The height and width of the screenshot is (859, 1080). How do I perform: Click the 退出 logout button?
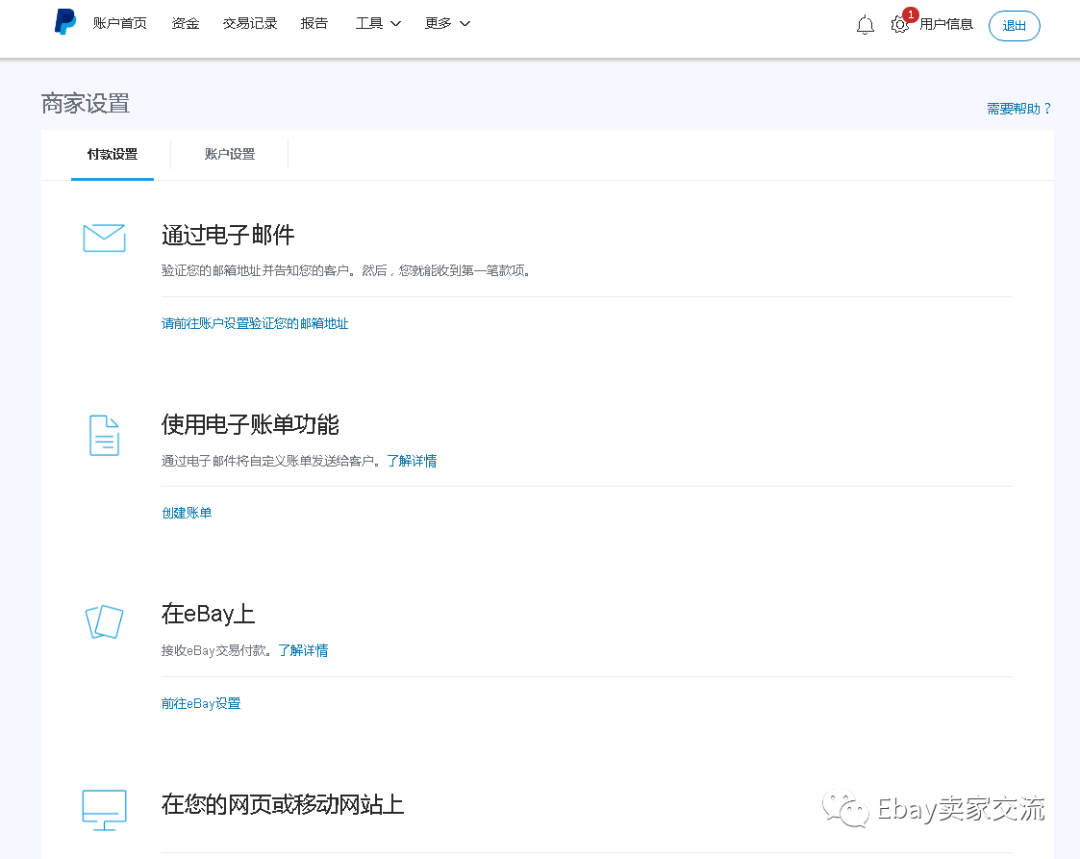[1014, 26]
